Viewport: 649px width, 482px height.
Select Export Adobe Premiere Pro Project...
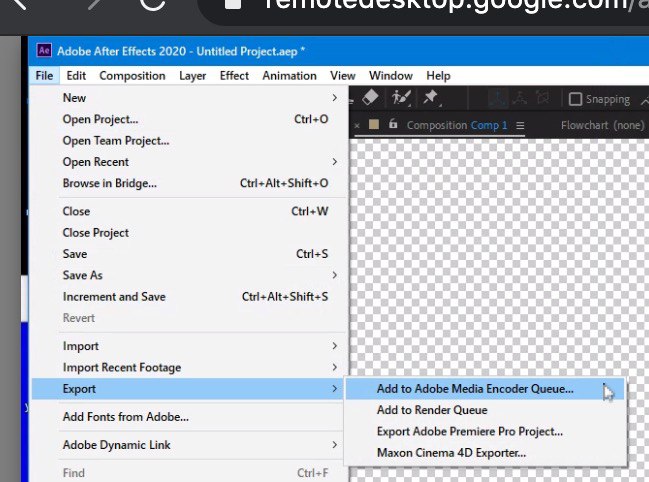click(x=485, y=432)
